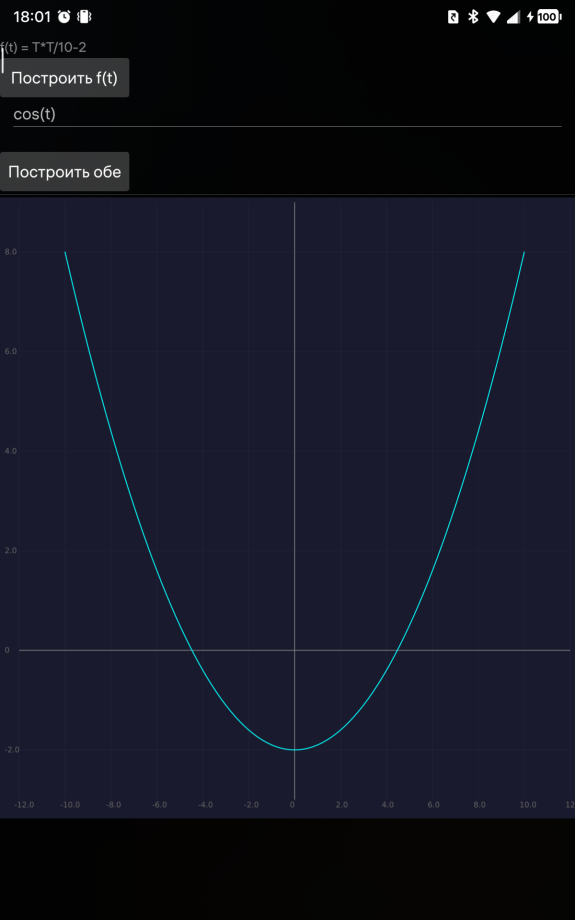Image resolution: width=575 pixels, height=920 pixels.
Task: Tap the alarm clock status icon
Action: point(64,17)
